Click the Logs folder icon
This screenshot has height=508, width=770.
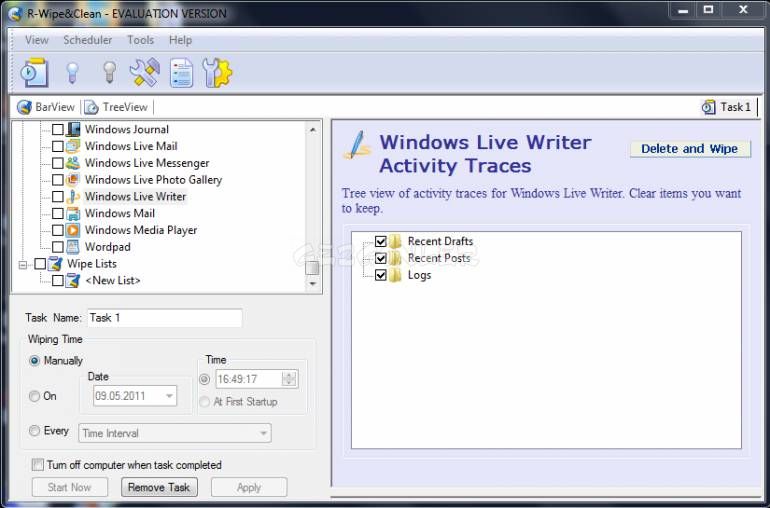[x=395, y=275]
